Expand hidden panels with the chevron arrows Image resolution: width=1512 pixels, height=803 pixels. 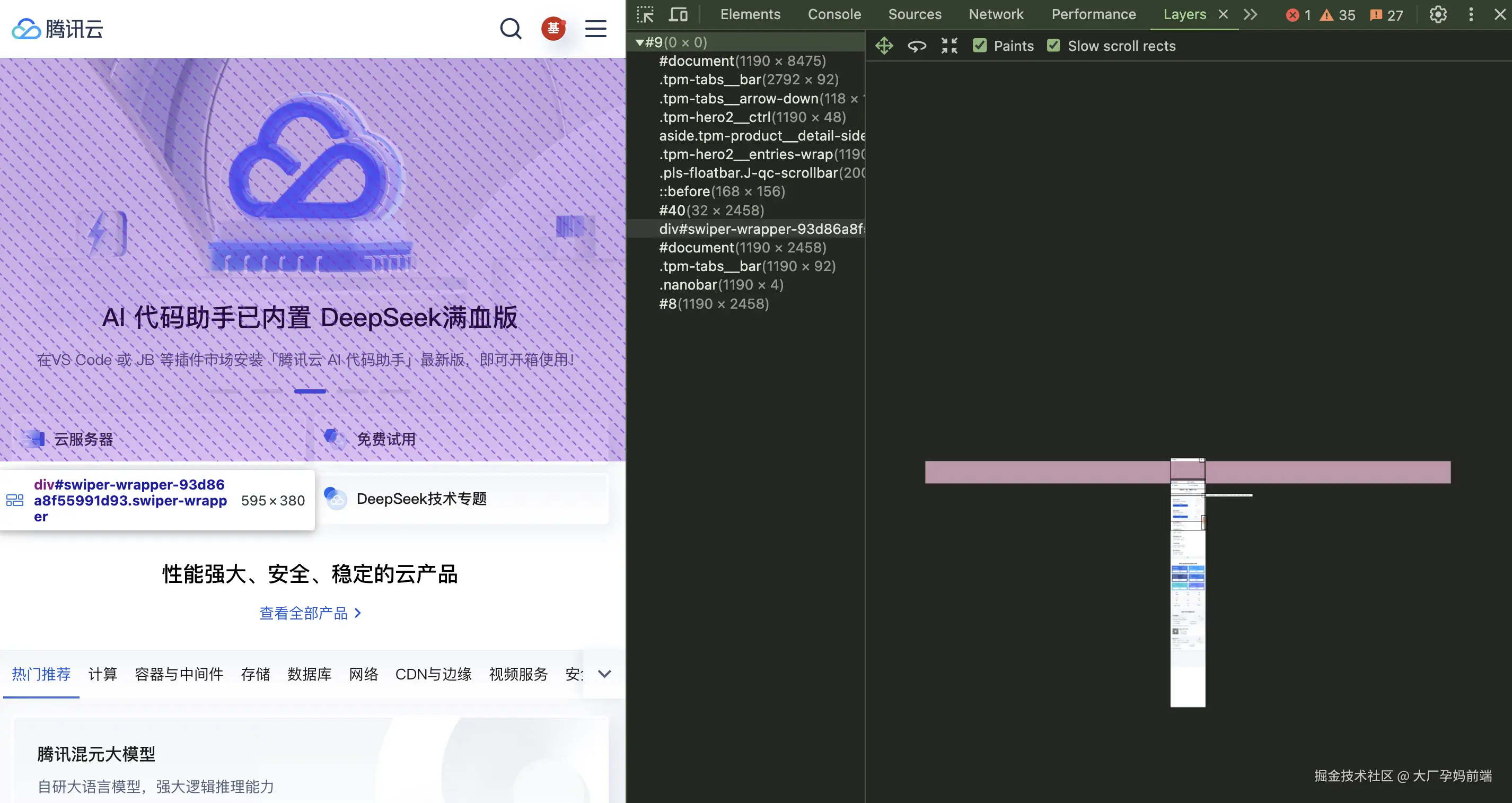click(1250, 14)
